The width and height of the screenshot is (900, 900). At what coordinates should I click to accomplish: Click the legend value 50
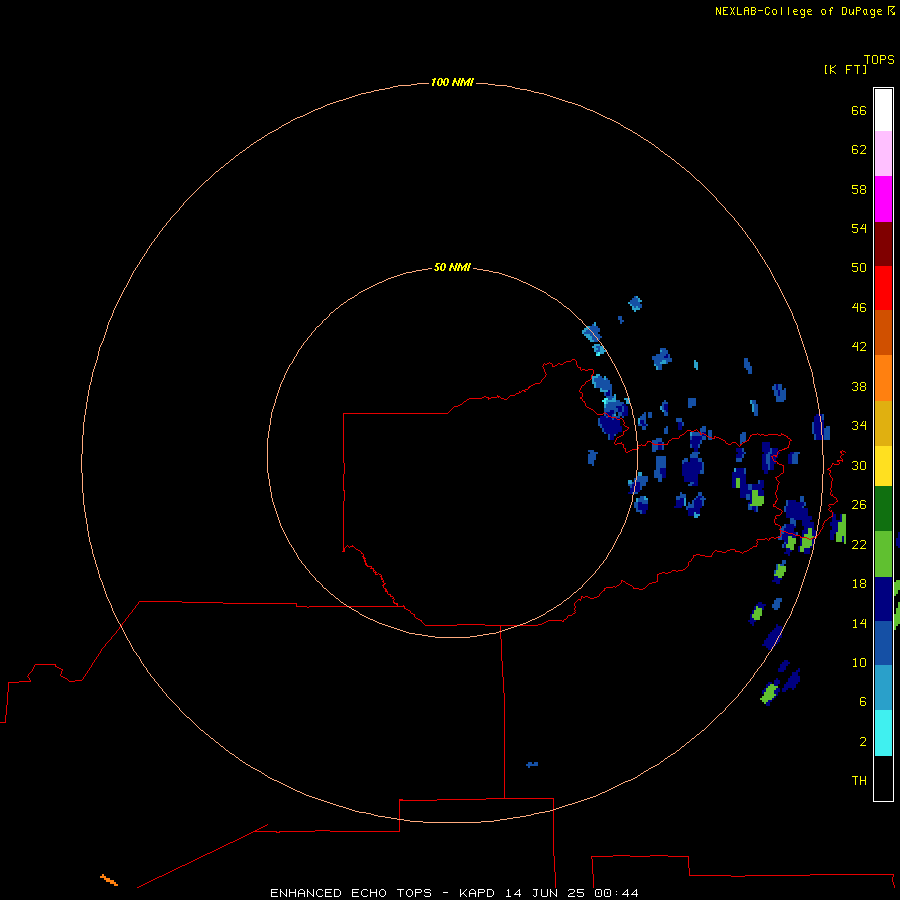859,267
